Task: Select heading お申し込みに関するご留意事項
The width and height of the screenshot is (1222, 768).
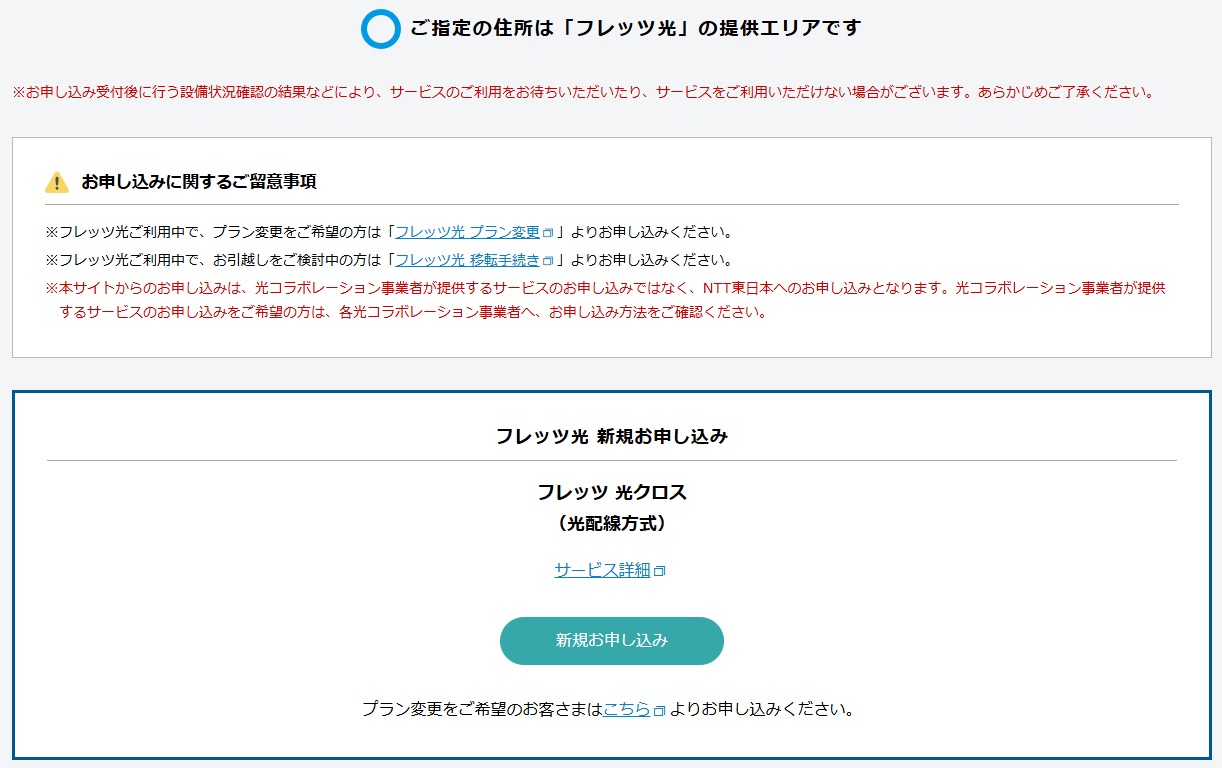Action: (200, 182)
